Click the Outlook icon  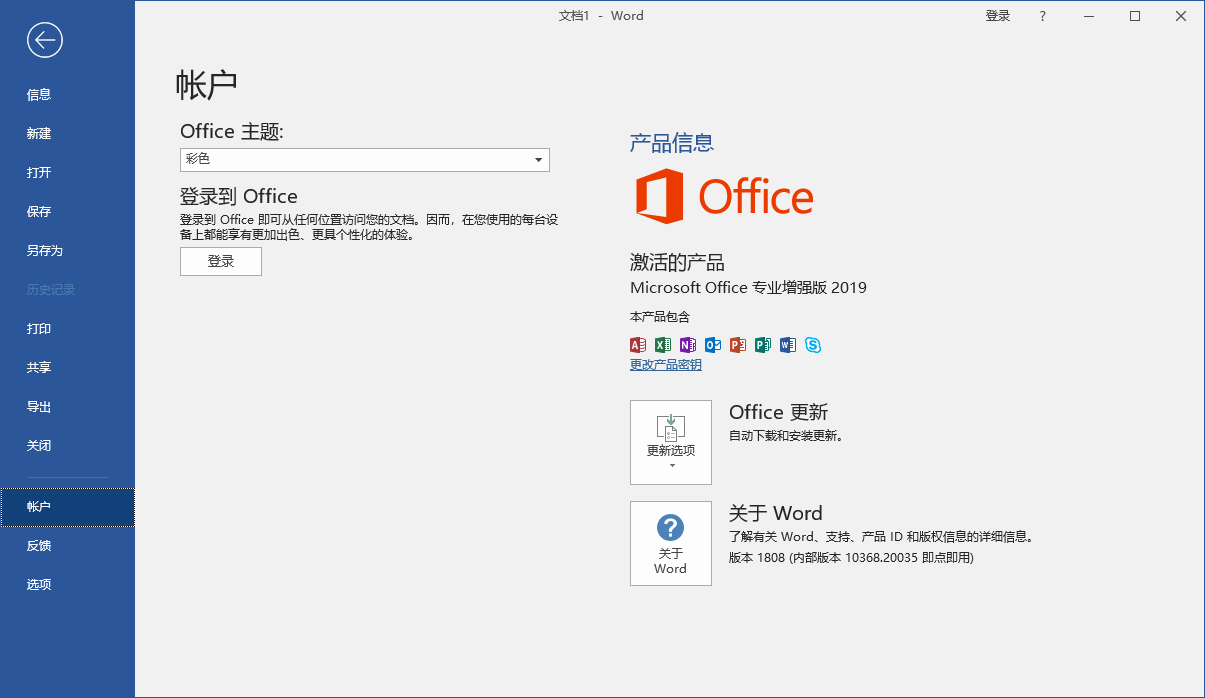[x=713, y=344]
